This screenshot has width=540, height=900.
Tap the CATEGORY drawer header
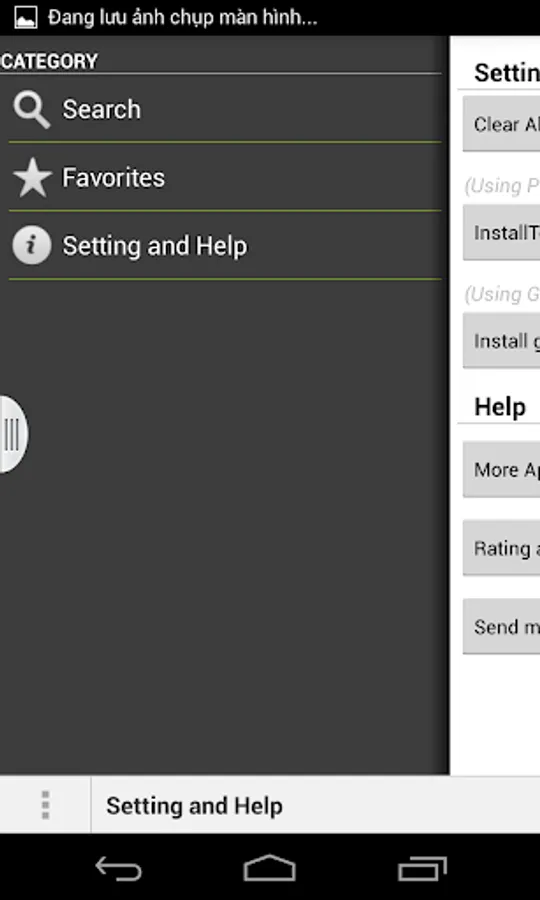pyautogui.click(x=49, y=61)
